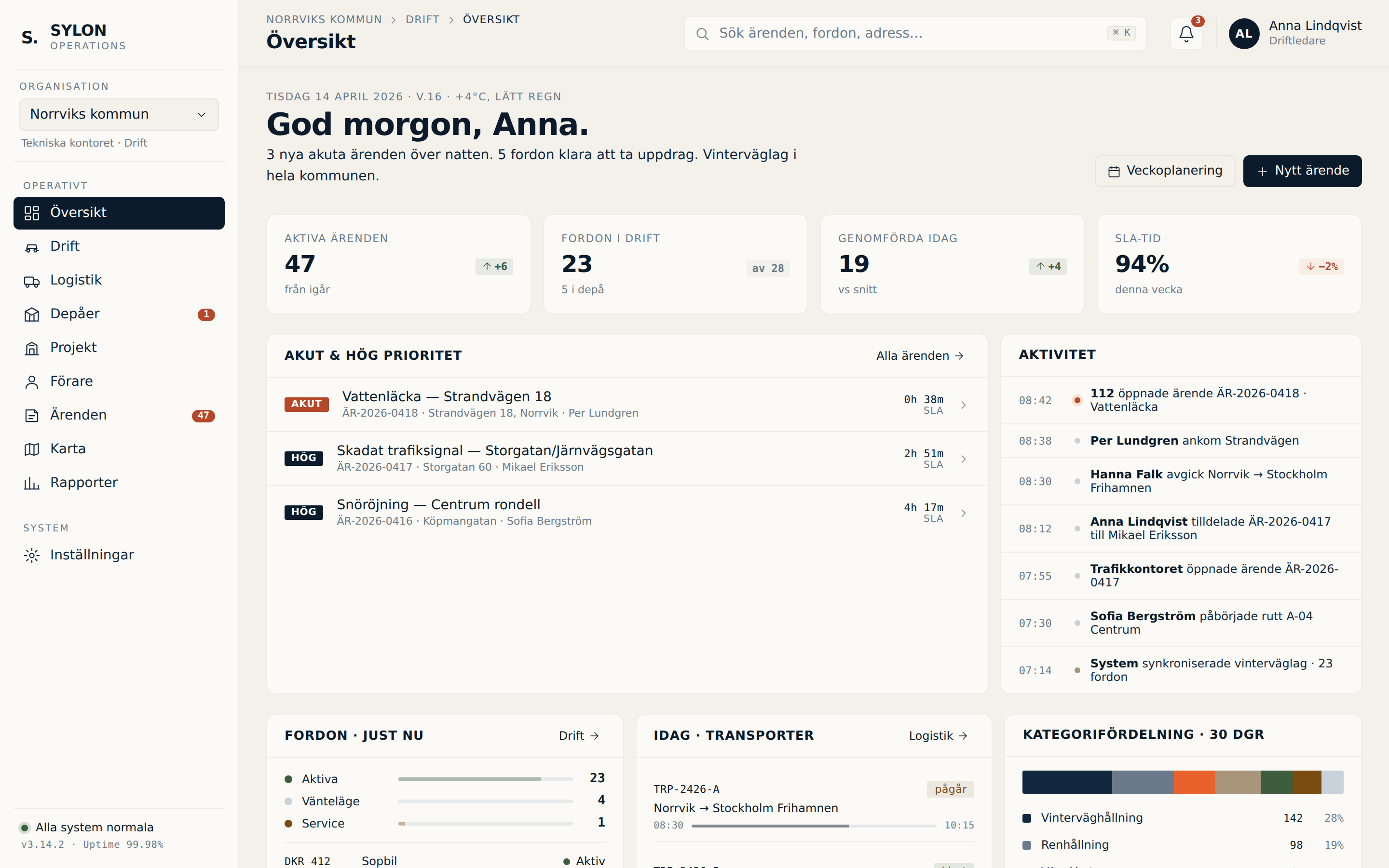Click the +6 trend indicator on Aktiva ärenden
Screen dimensions: 1389x868
(x=494, y=266)
